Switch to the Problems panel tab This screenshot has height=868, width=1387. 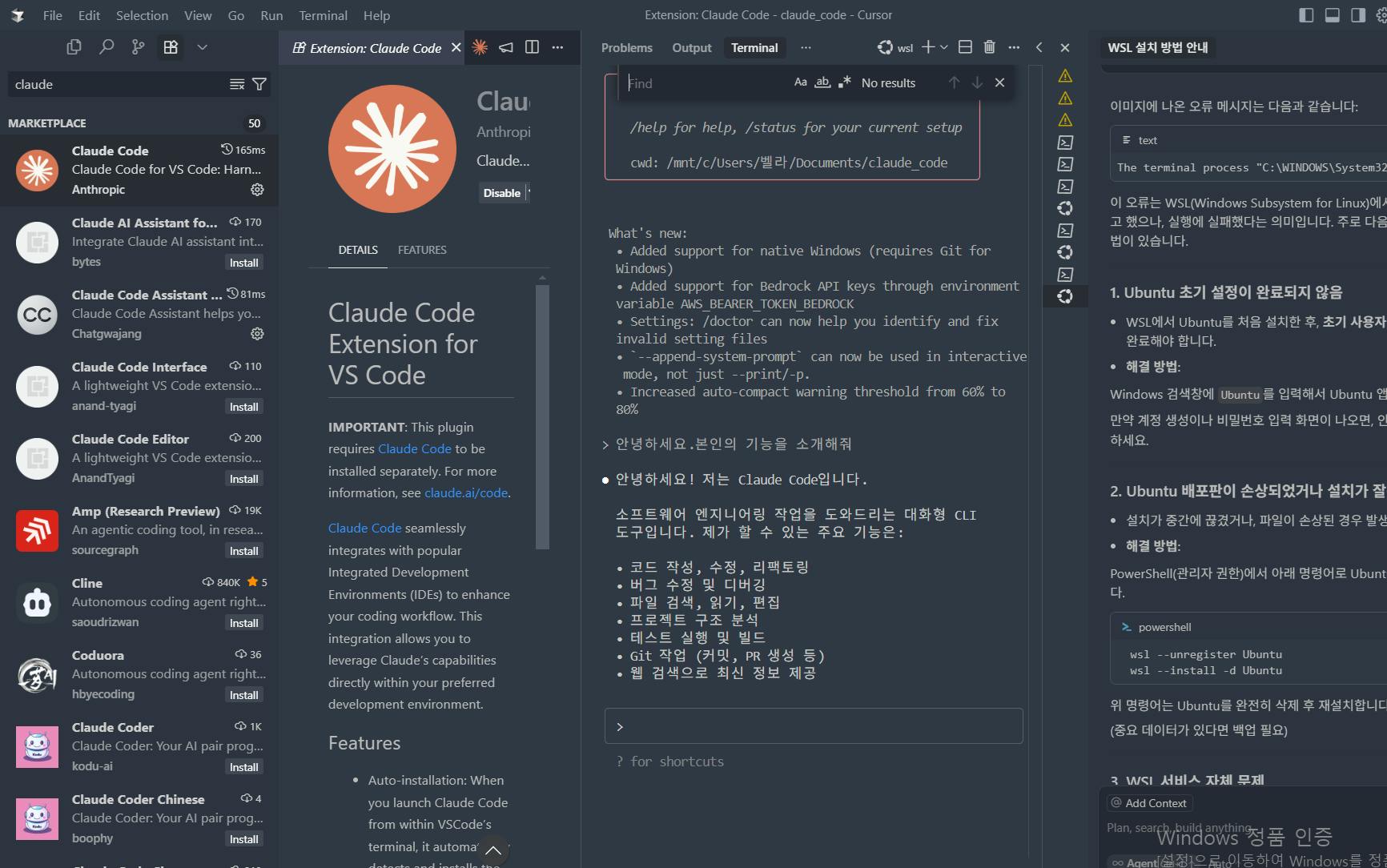pos(627,48)
